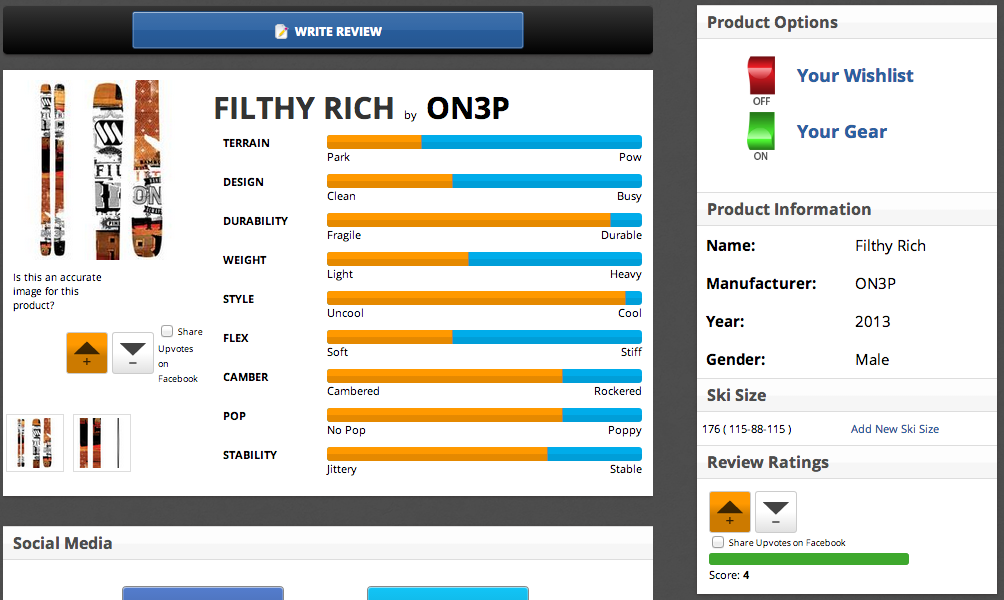
Task: Check Share Upvotes on Facebook under image
Action: [167, 331]
